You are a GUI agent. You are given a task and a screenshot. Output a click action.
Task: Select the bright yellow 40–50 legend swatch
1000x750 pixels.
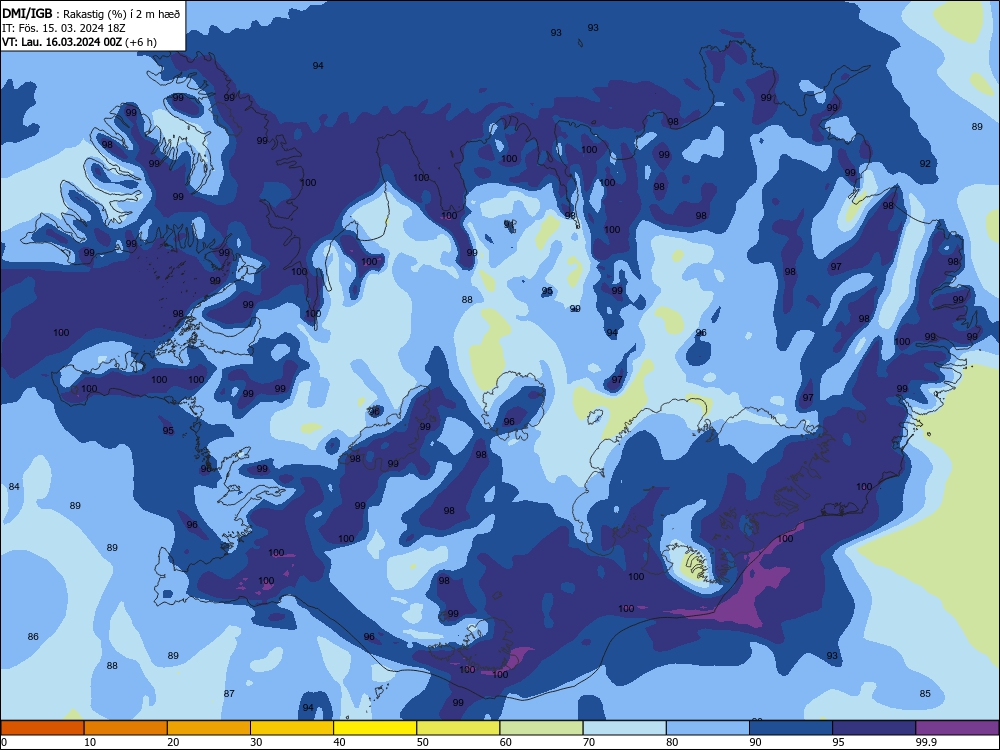pos(375,728)
